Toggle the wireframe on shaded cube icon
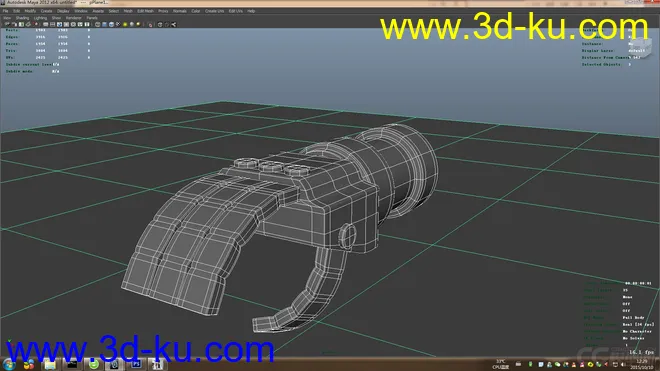660x371 pixels. (x=111, y=24)
